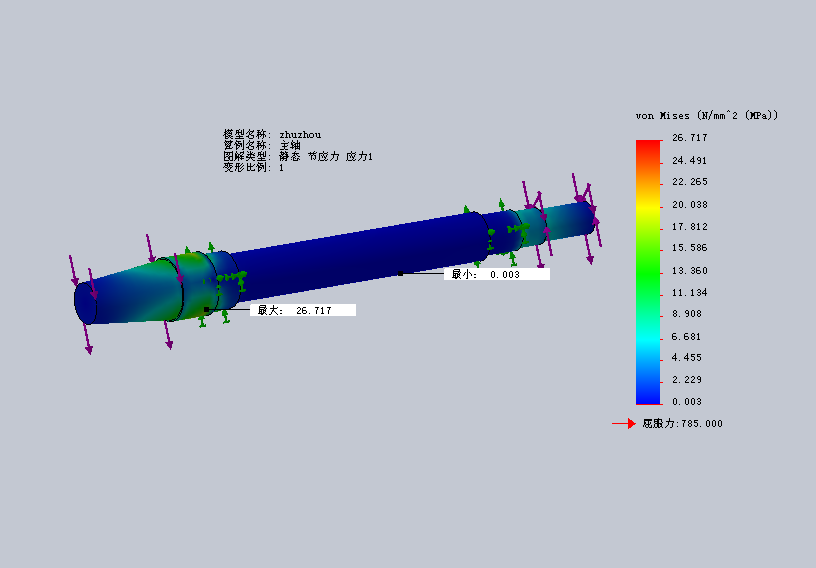
Task: Click the minimum stress marker on shaft
Action: (x=400, y=273)
